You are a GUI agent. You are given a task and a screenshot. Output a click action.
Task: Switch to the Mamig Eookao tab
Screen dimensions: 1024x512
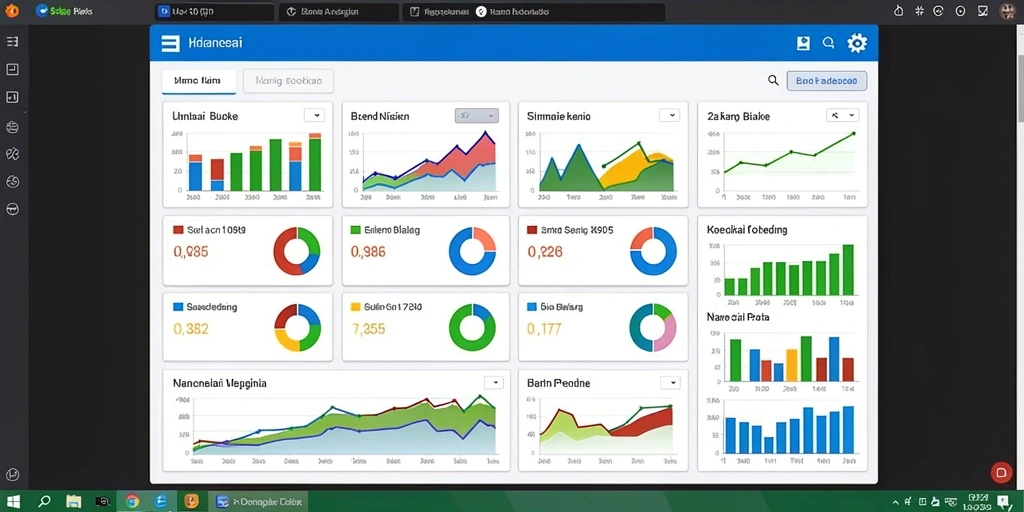coord(288,81)
